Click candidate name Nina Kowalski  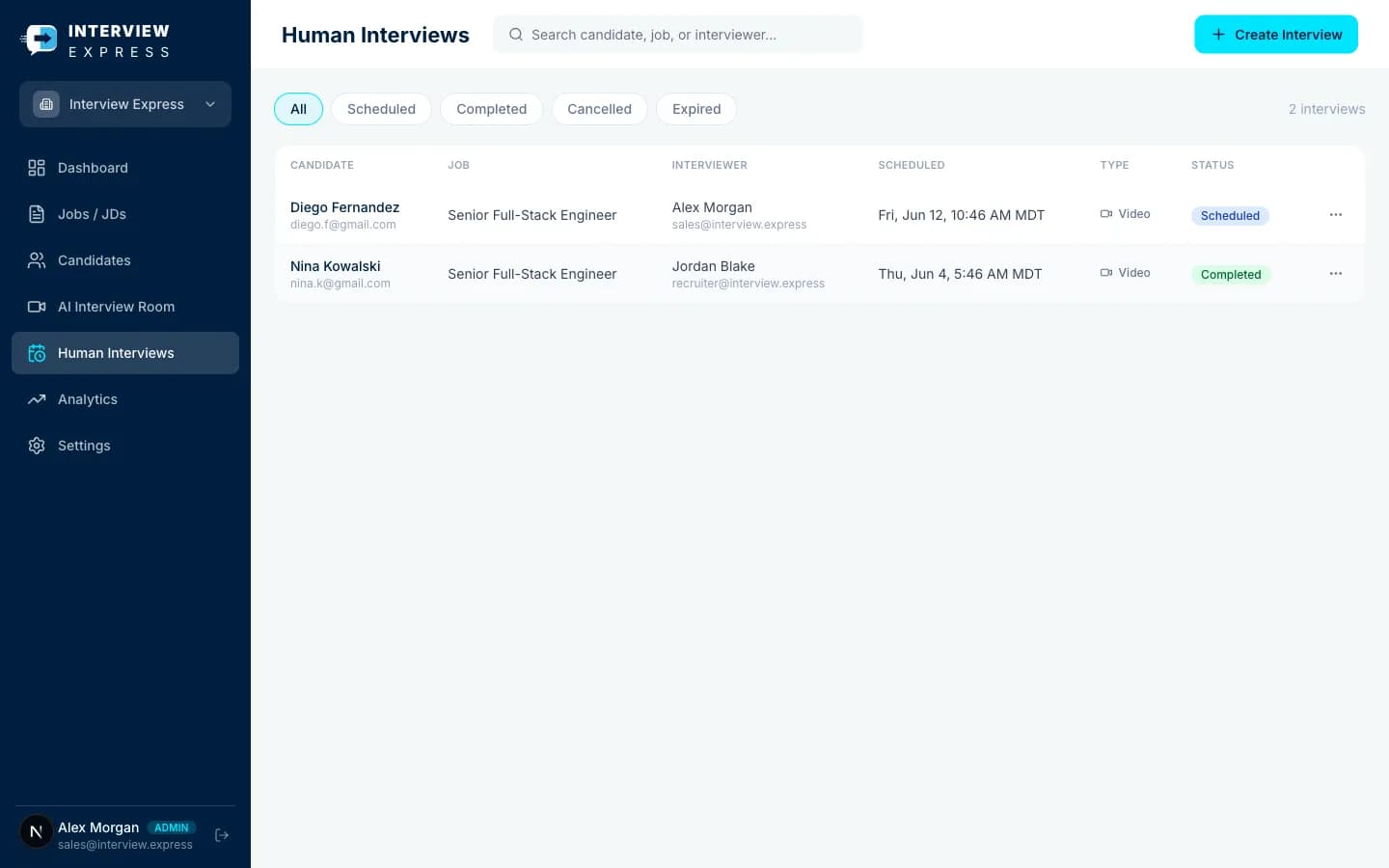click(335, 266)
